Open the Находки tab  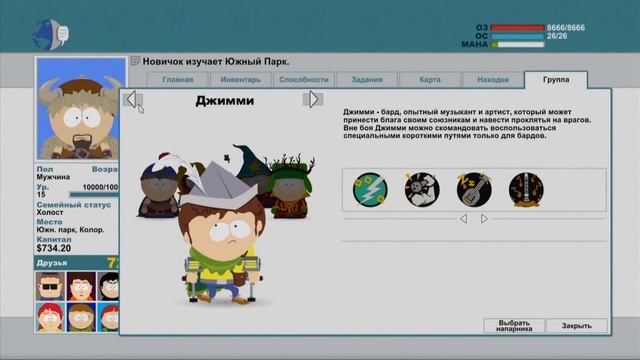pyautogui.click(x=493, y=80)
